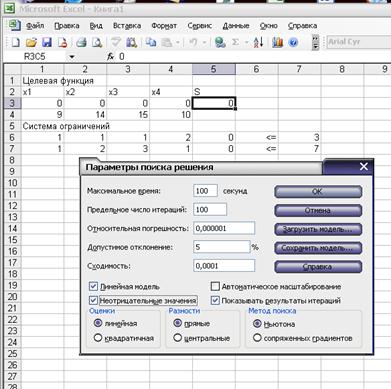Enable Автоматическое масштабирование checkbox
391x389 pixels.
(x=215, y=286)
